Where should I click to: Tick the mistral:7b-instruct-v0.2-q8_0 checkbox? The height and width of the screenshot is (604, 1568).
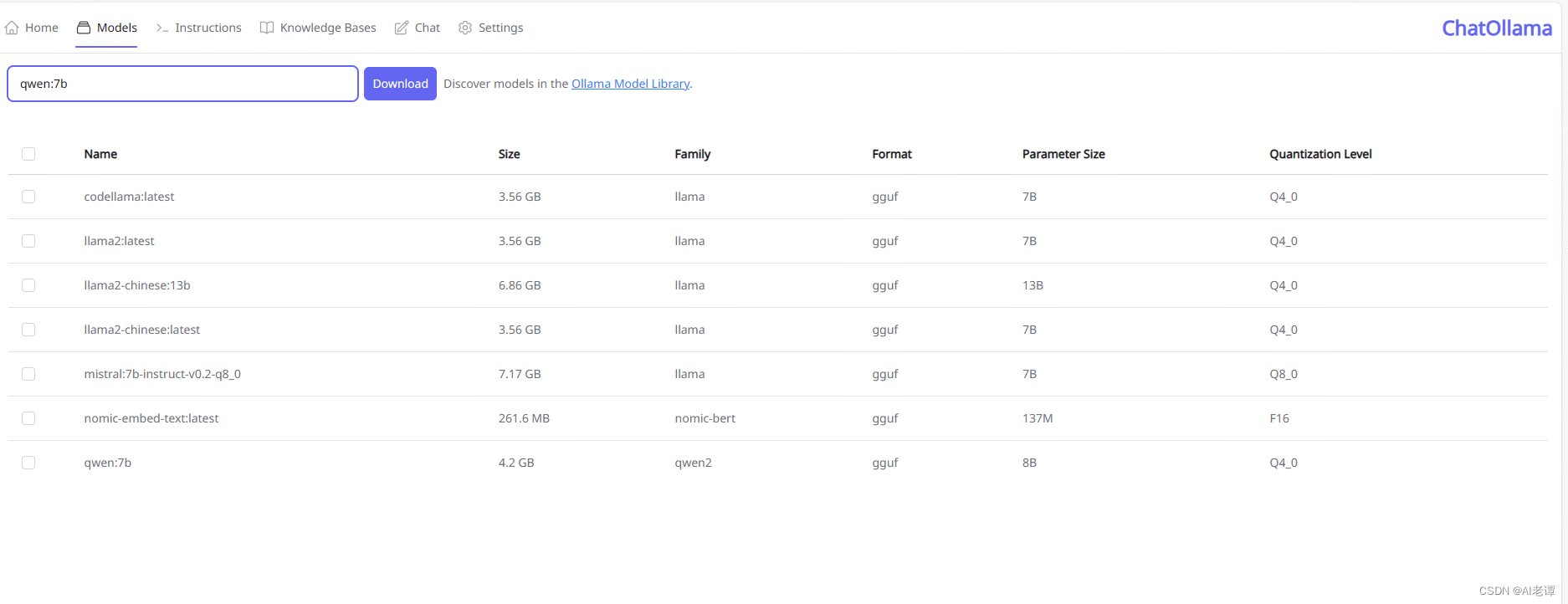pyautogui.click(x=28, y=374)
